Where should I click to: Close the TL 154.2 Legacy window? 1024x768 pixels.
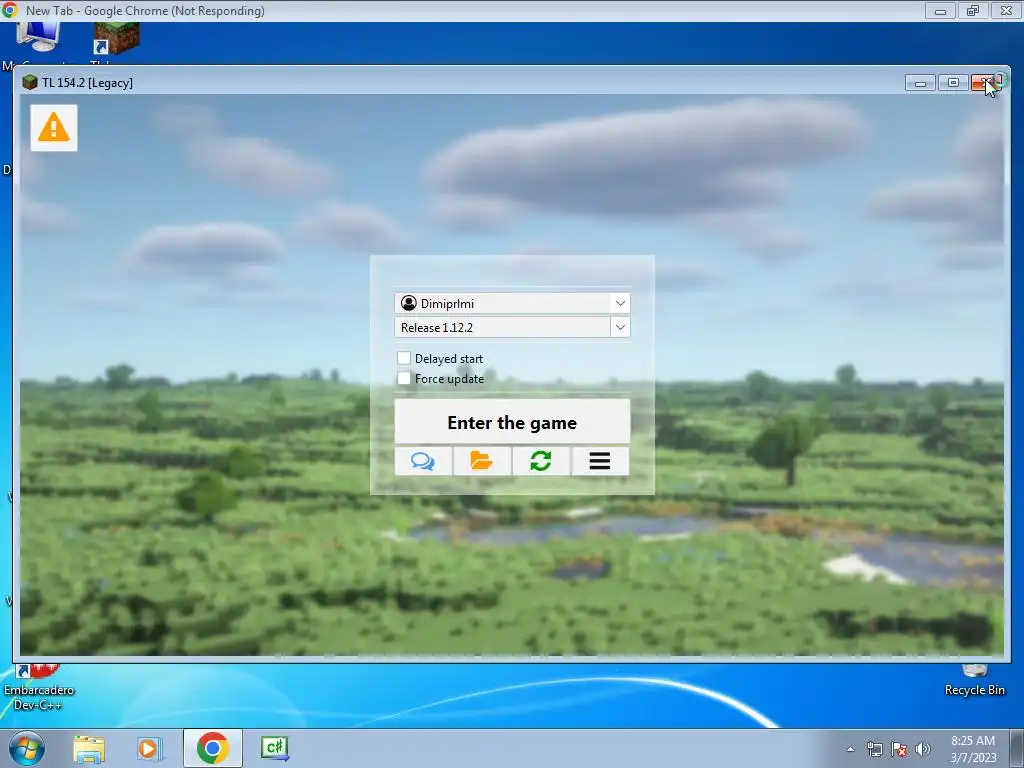(x=986, y=83)
